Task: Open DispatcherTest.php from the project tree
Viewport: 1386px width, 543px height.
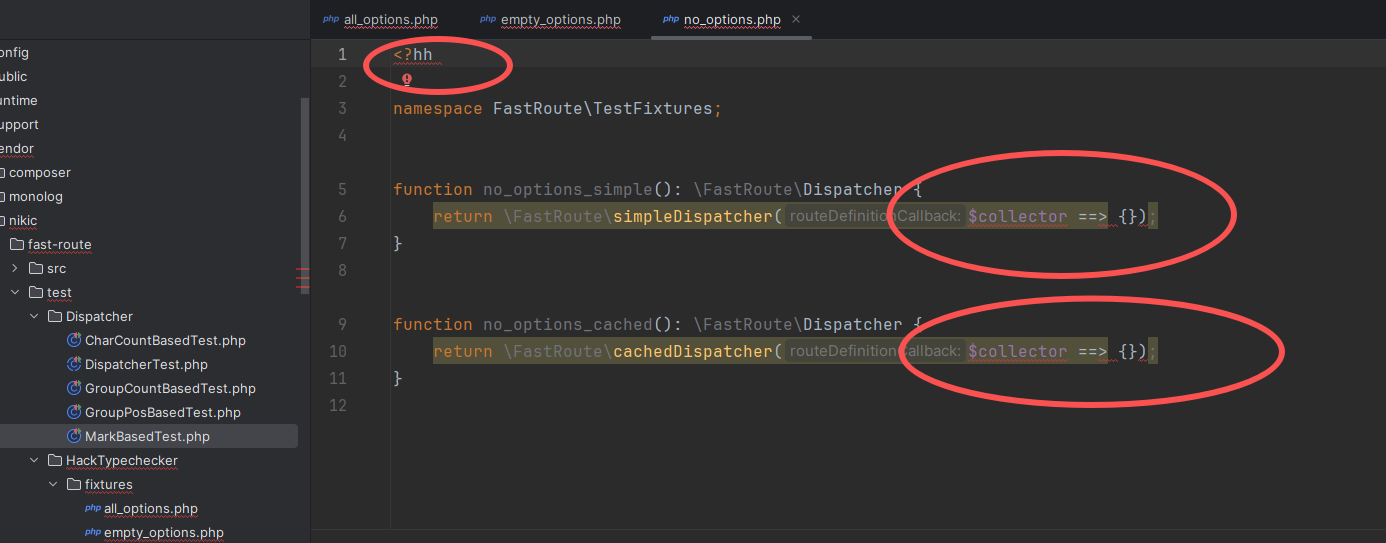Action: point(146,365)
